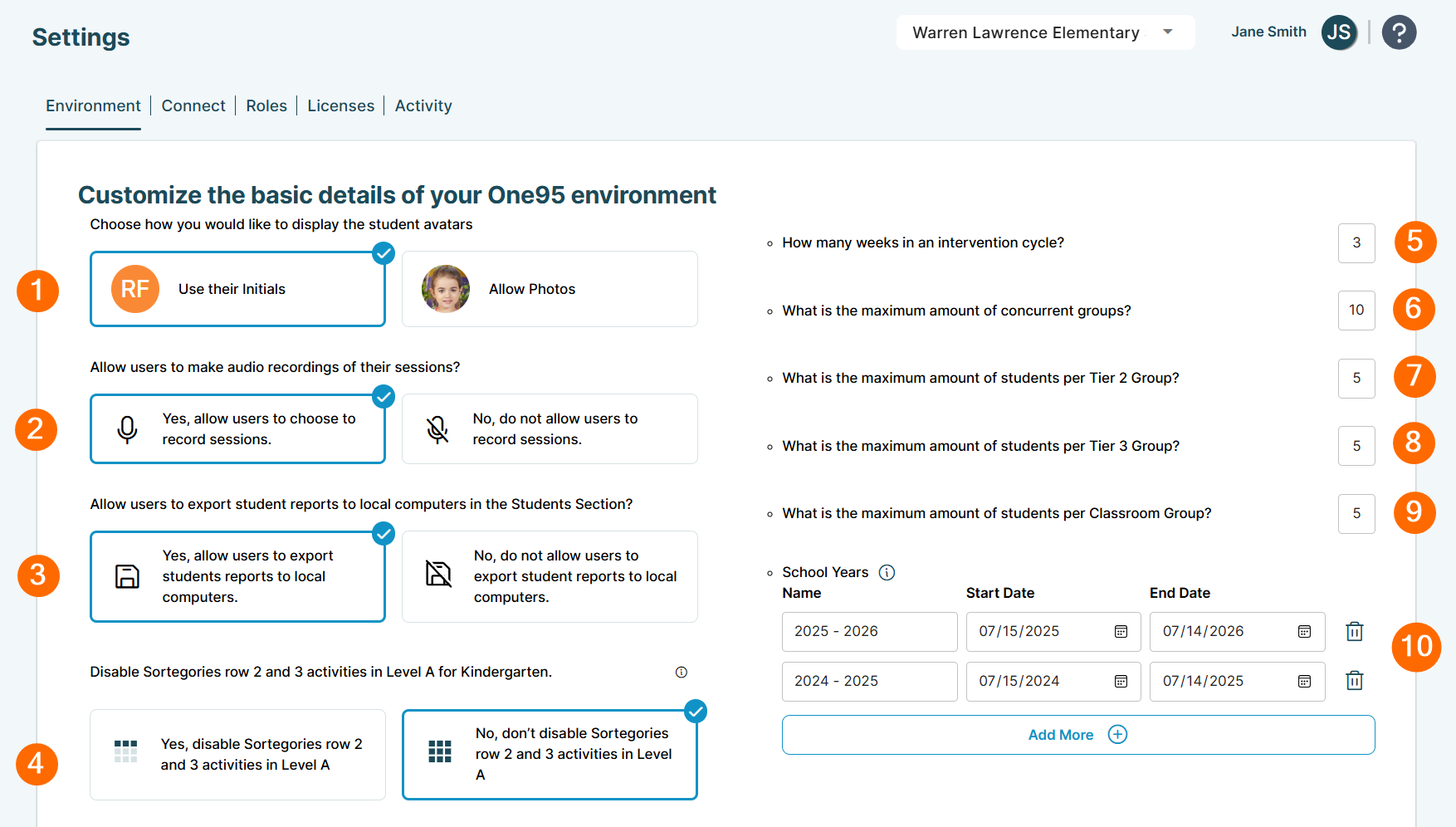1456x827 pixels.
Task: Choose No, do not allow recording sessions
Action: click(x=550, y=429)
